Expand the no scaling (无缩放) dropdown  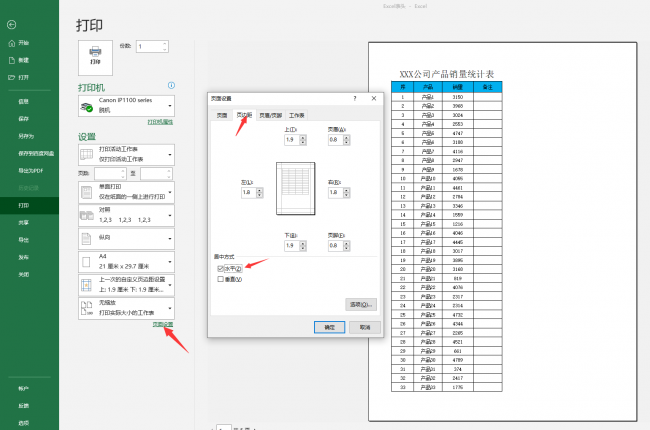tap(170, 309)
